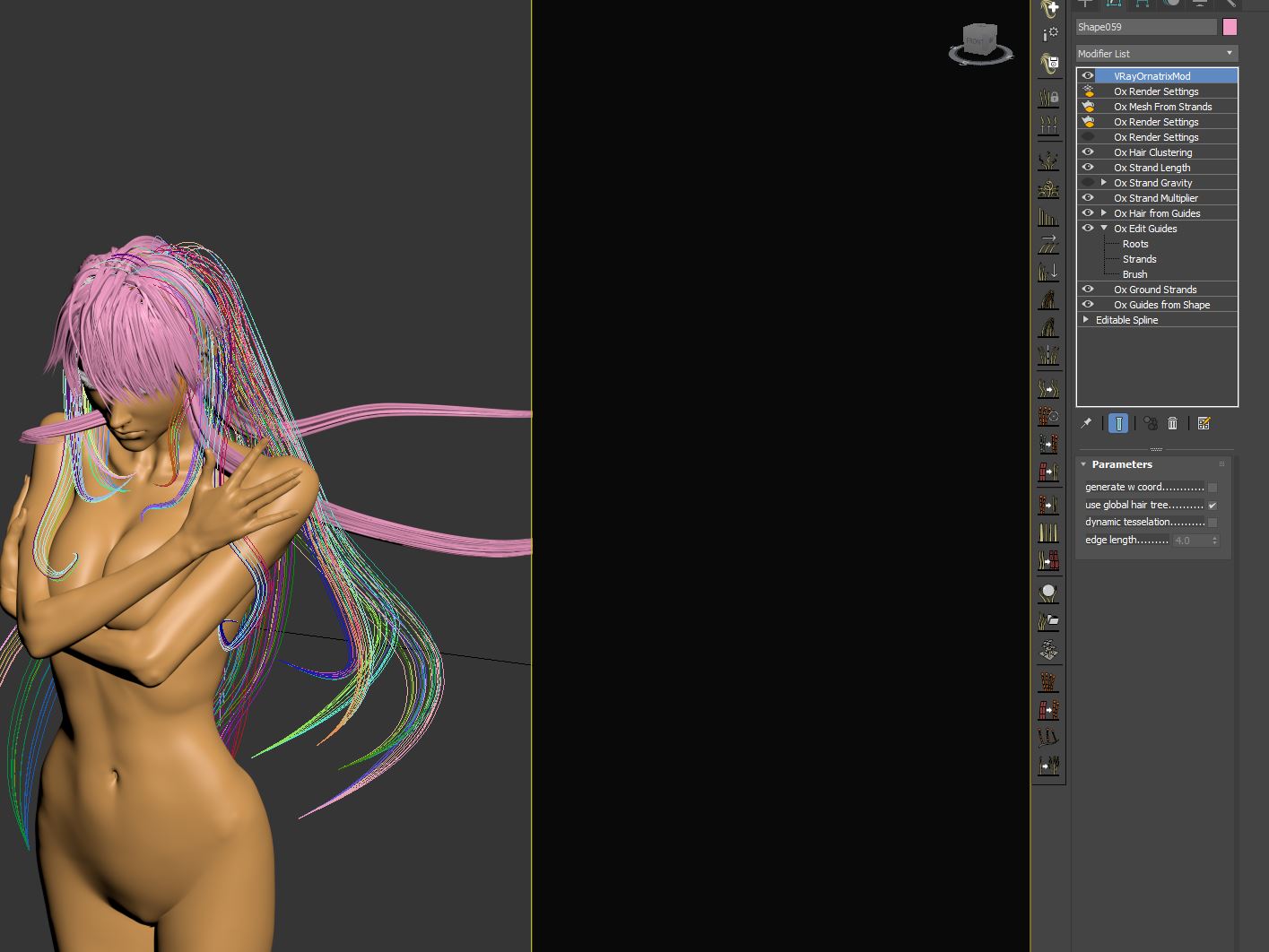Open Configure Modifier Sets icon
This screenshot has height=952, width=1269.
[1204, 423]
